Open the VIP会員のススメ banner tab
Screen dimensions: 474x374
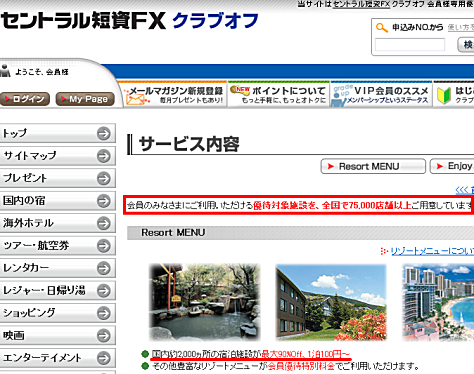click(x=381, y=95)
